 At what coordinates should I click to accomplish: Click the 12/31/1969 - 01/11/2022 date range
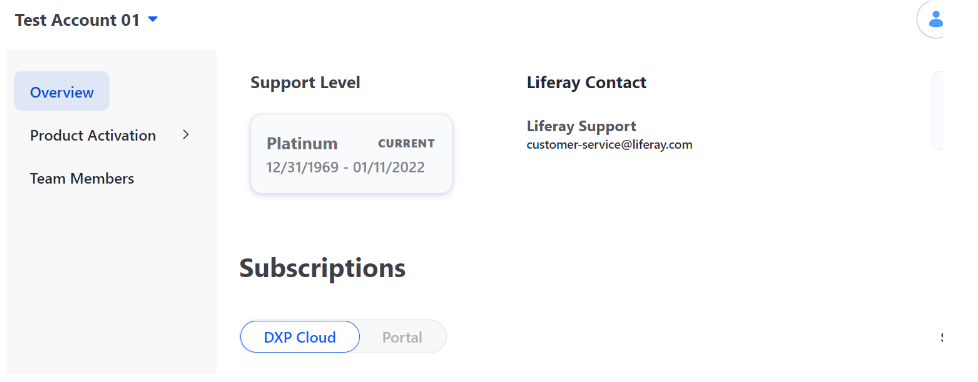click(346, 167)
